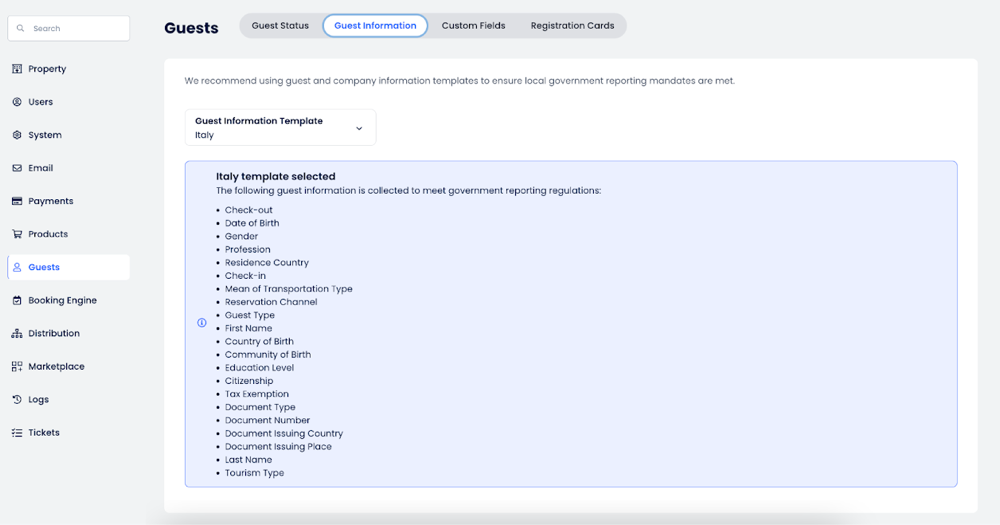
Task: Click the Logs history icon
Action: [17, 399]
